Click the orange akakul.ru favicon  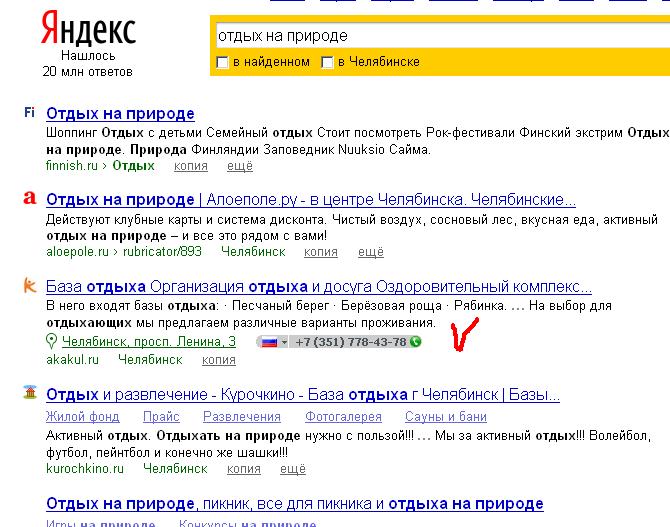pos(29,285)
